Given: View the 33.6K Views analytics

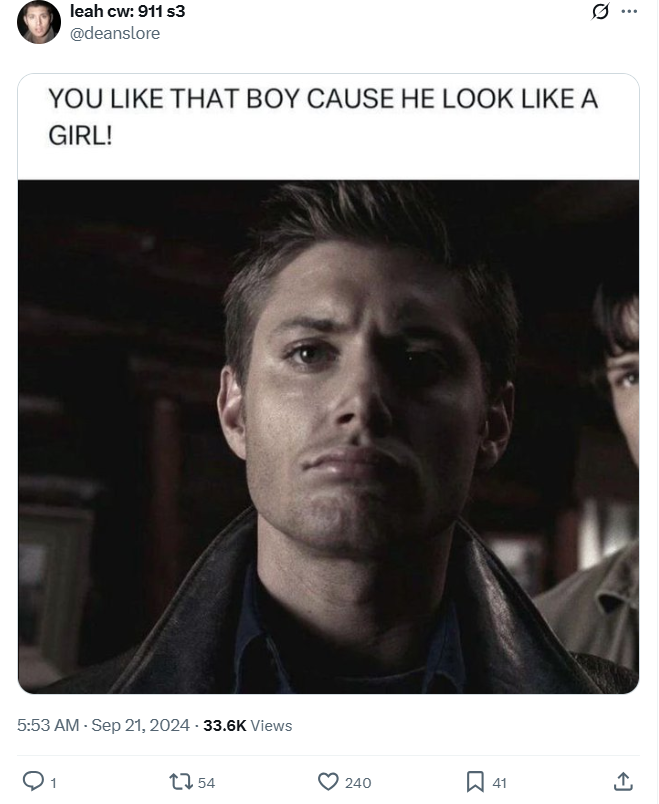Looking at the screenshot, I should [248, 726].
